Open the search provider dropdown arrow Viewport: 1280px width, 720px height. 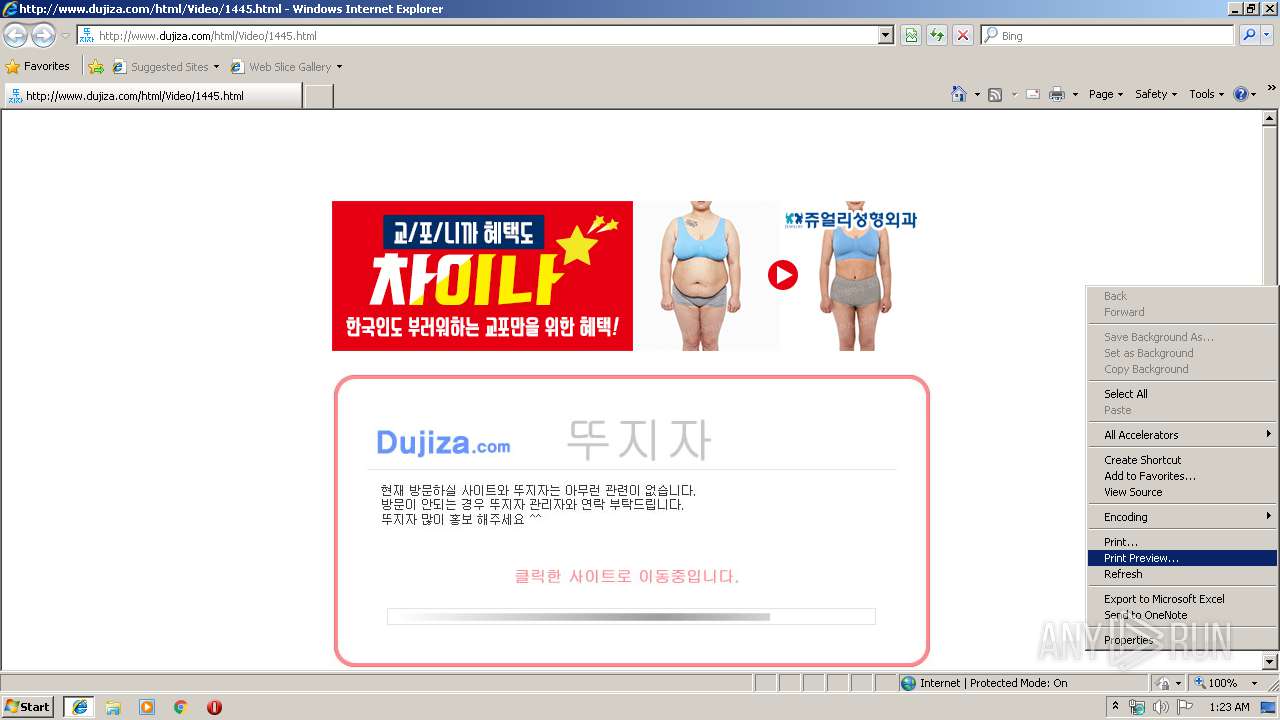pos(1268,36)
